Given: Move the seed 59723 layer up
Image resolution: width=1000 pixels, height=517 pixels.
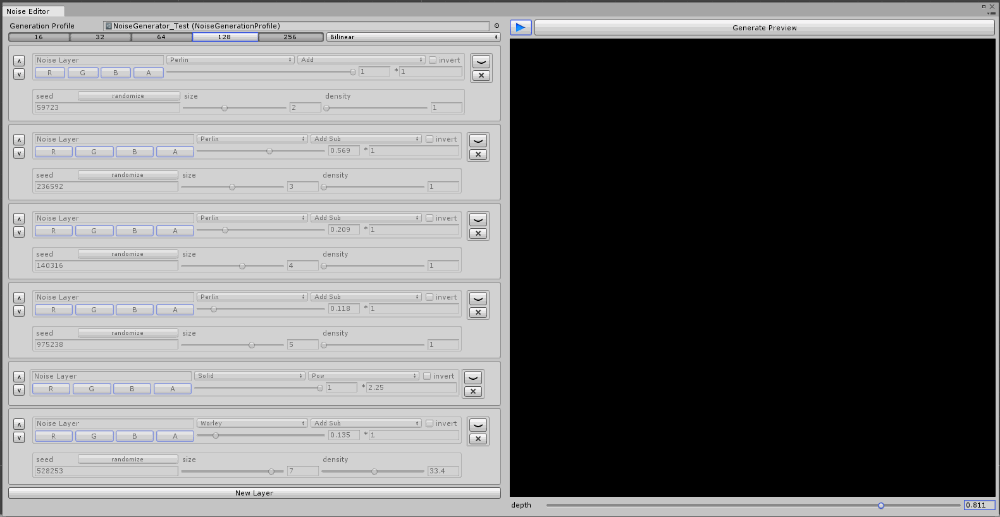Looking at the screenshot, I should tap(19, 61).
